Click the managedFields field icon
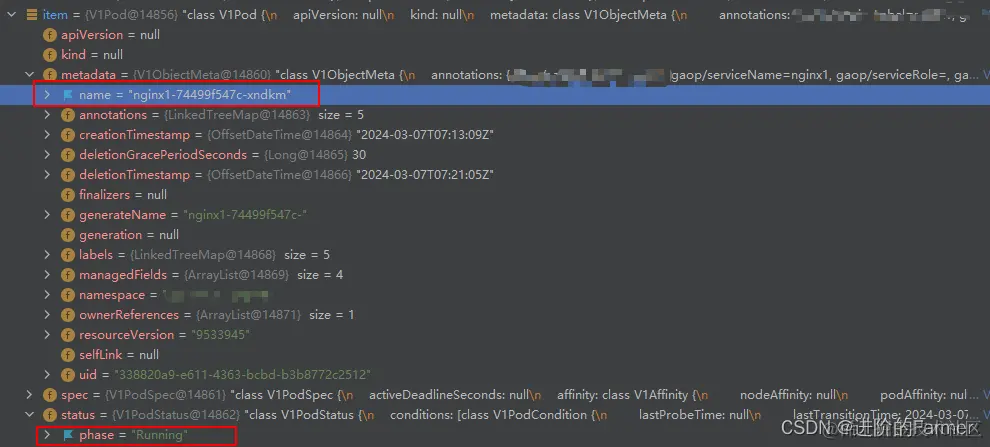Image resolution: width=990 pixels, height=447 pixels. point(68,275)
